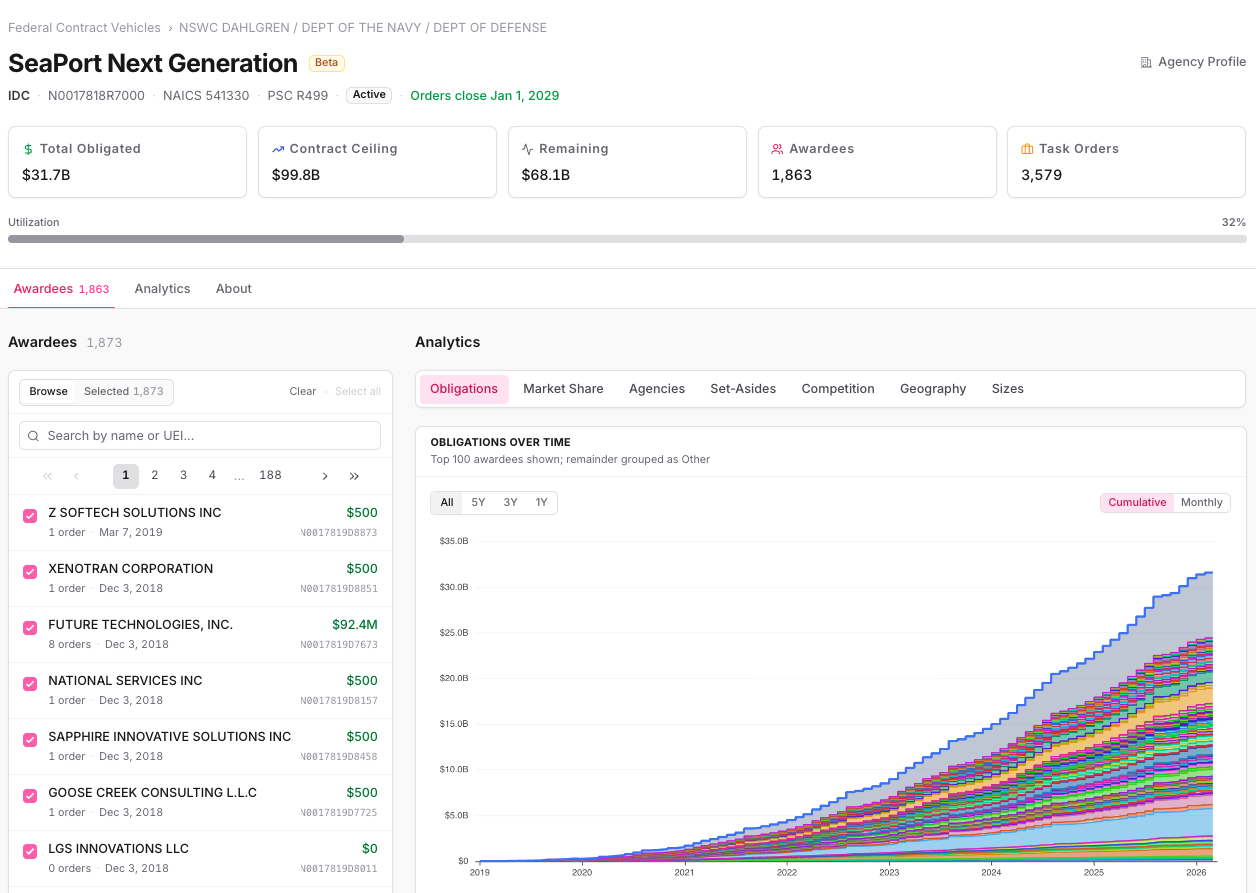Screen dimensions: 1256x893
Task: Switch chart to Cumulative view
Action: [x=1137, y=503]
